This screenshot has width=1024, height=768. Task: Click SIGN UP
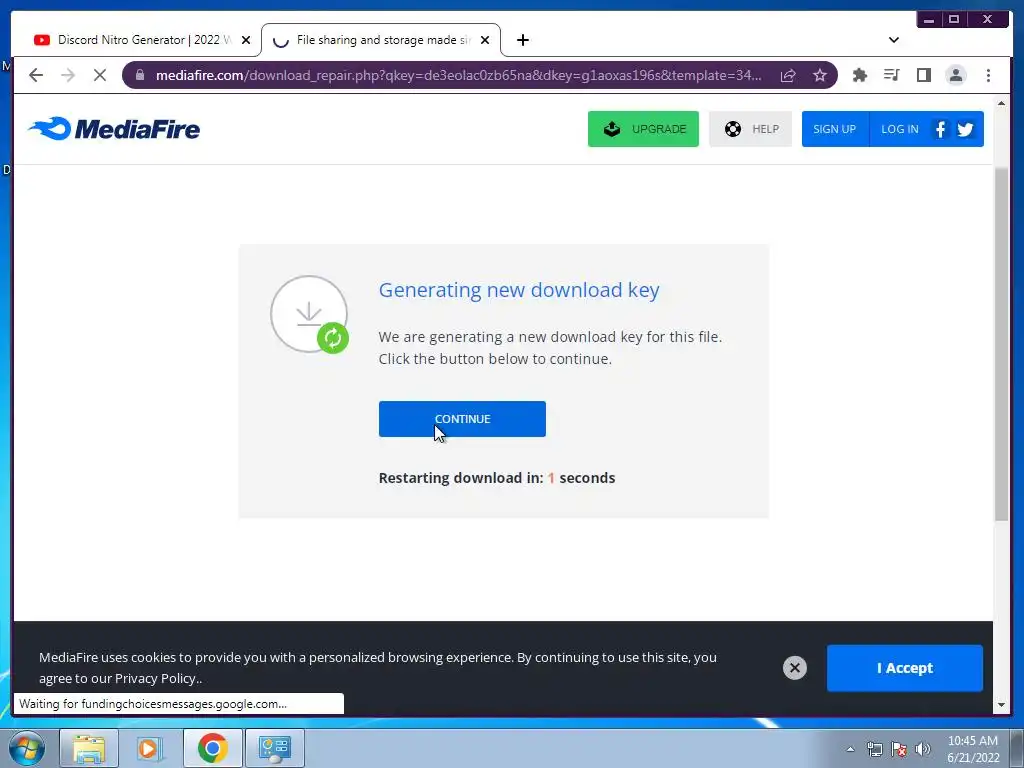[x=835, y=129]
